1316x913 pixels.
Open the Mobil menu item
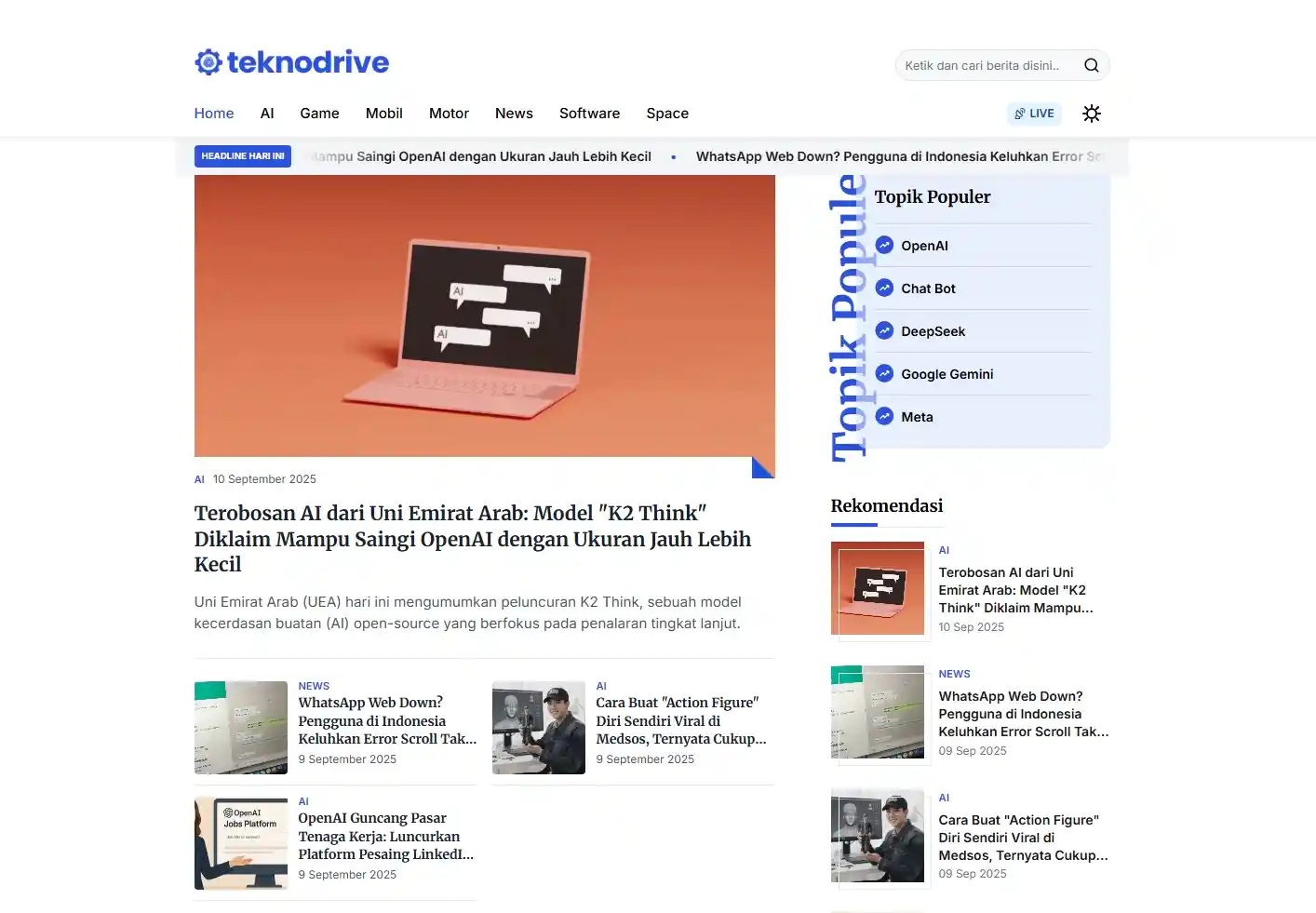[x=384, y=114]
